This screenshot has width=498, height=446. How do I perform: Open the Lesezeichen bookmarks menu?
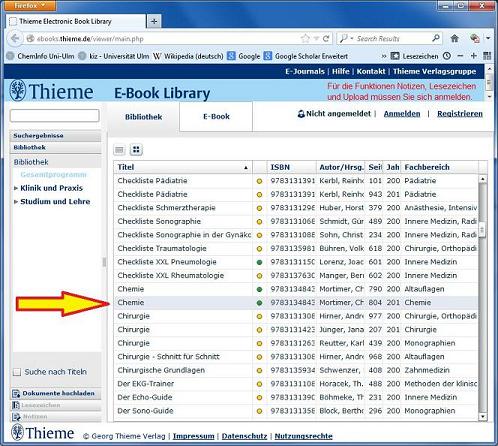tap(414, 56)
